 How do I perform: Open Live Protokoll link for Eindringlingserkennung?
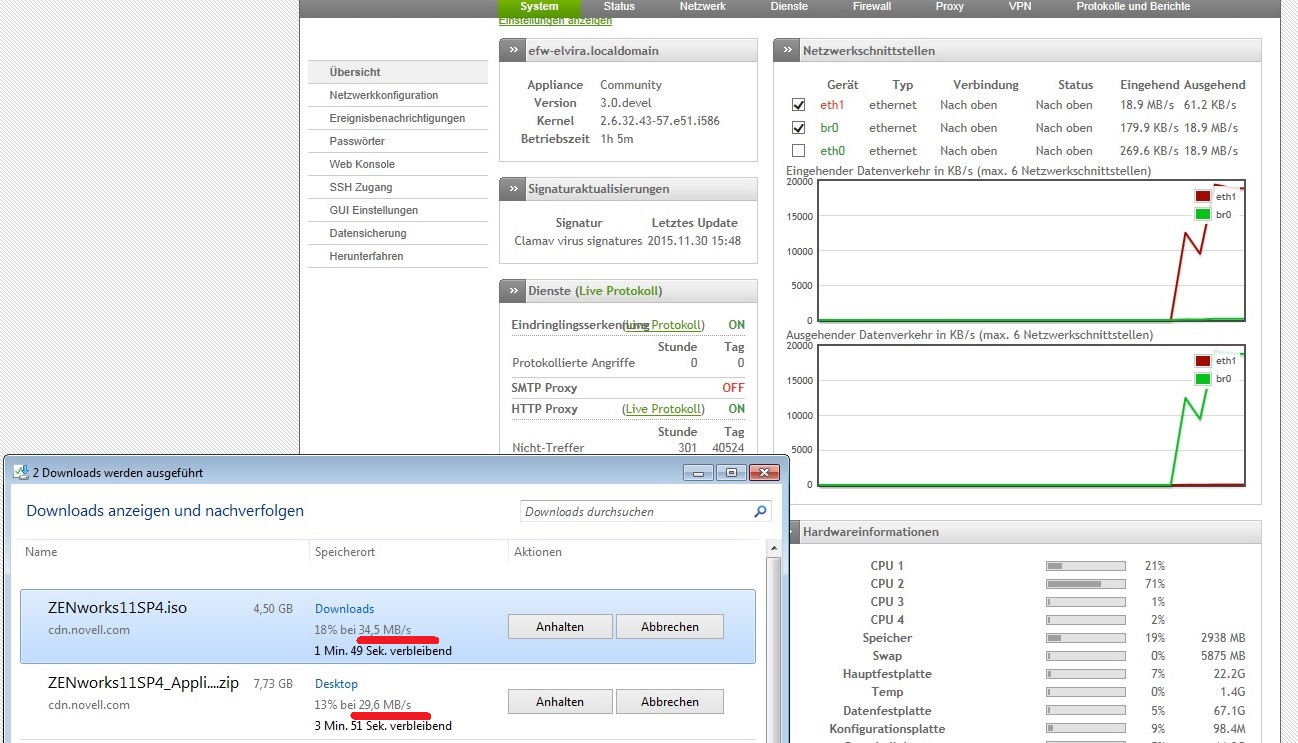click(x=663, y=325)
